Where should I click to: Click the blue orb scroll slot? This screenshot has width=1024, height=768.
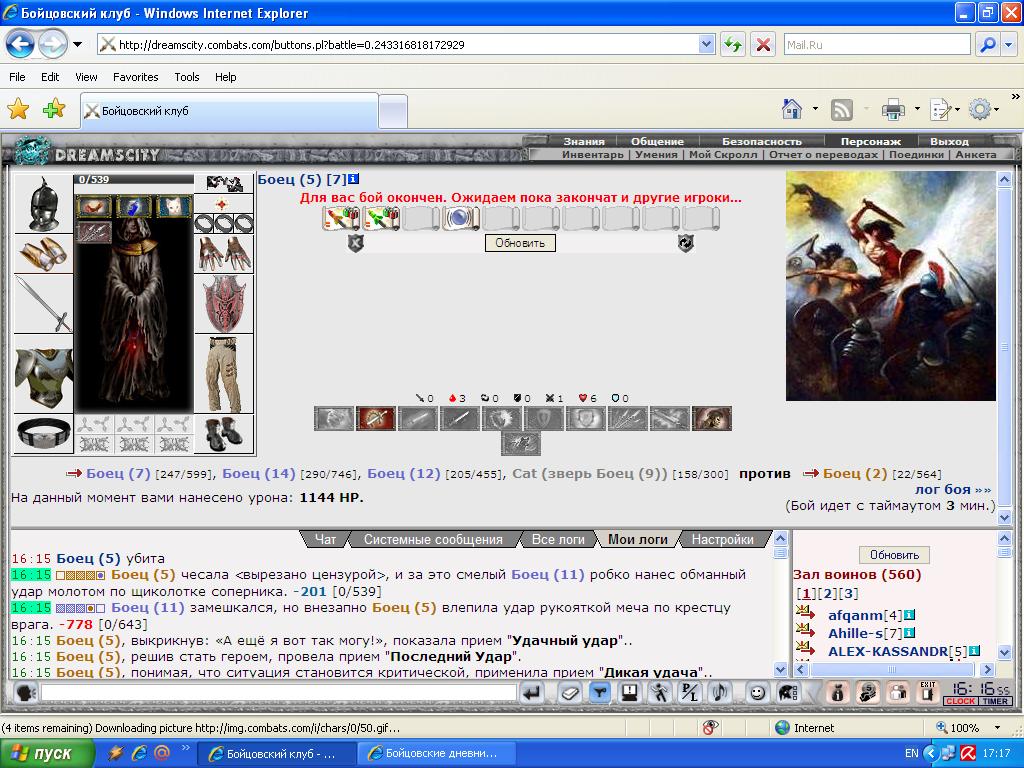(x=461, y=218)
